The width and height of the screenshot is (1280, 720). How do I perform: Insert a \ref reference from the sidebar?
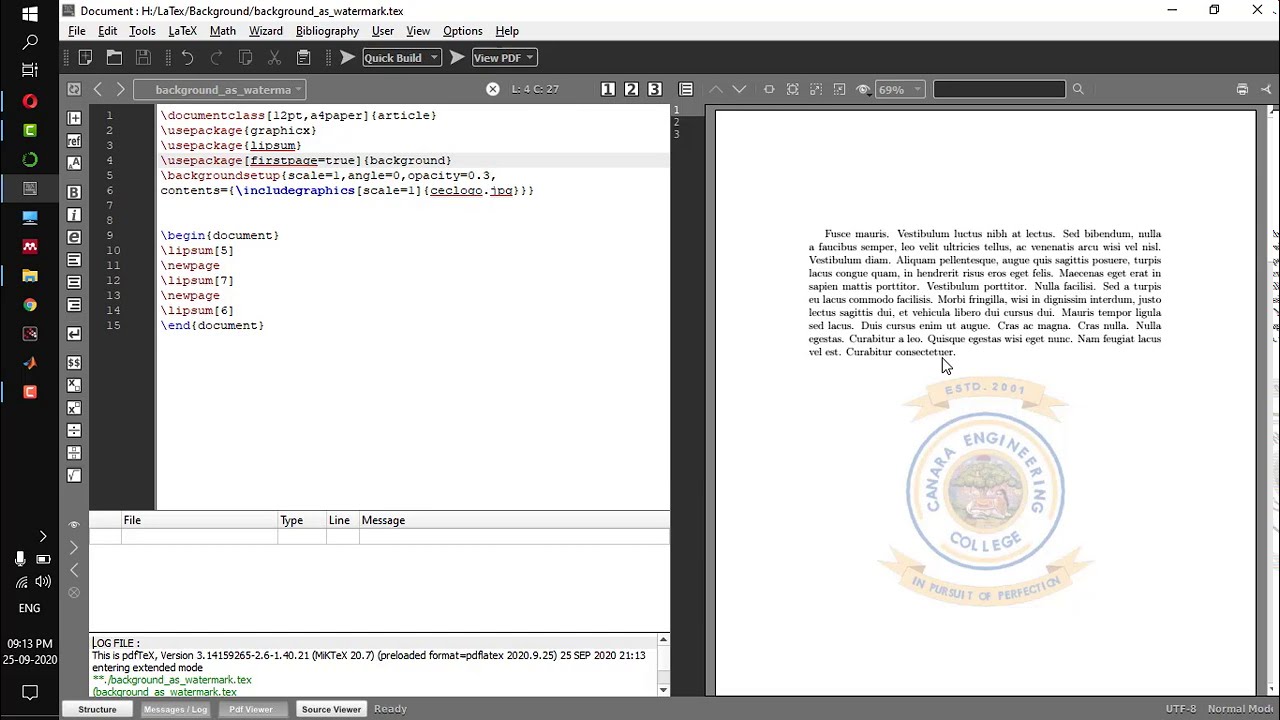click(x=74, y=141)
